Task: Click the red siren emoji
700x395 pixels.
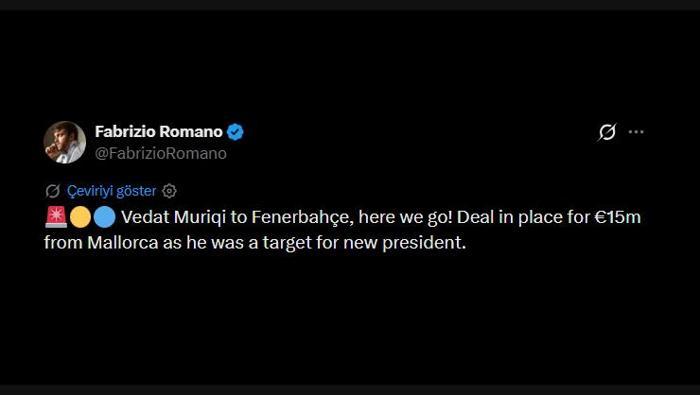Action: pos(56,217)
